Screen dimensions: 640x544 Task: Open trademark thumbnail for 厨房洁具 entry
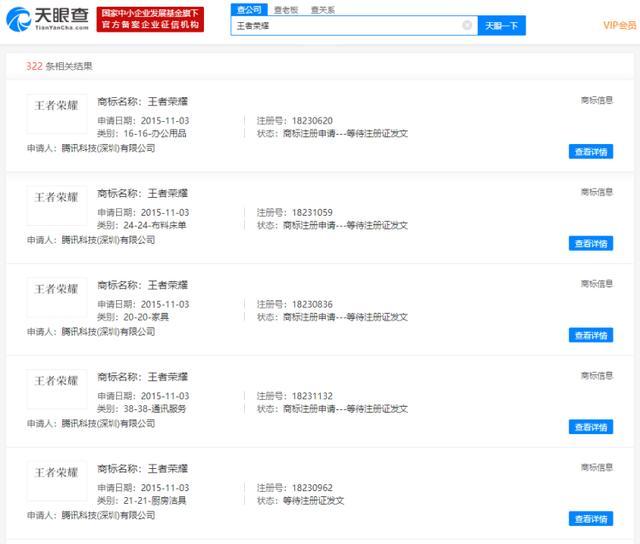[57, 473]
